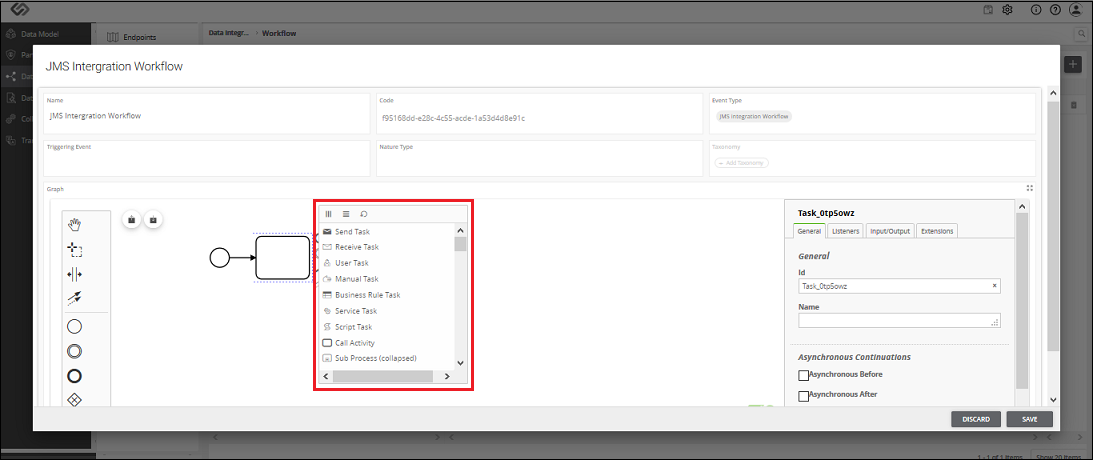Click the DISCARD button
The image size is (1093, 460).
(976, 419)
